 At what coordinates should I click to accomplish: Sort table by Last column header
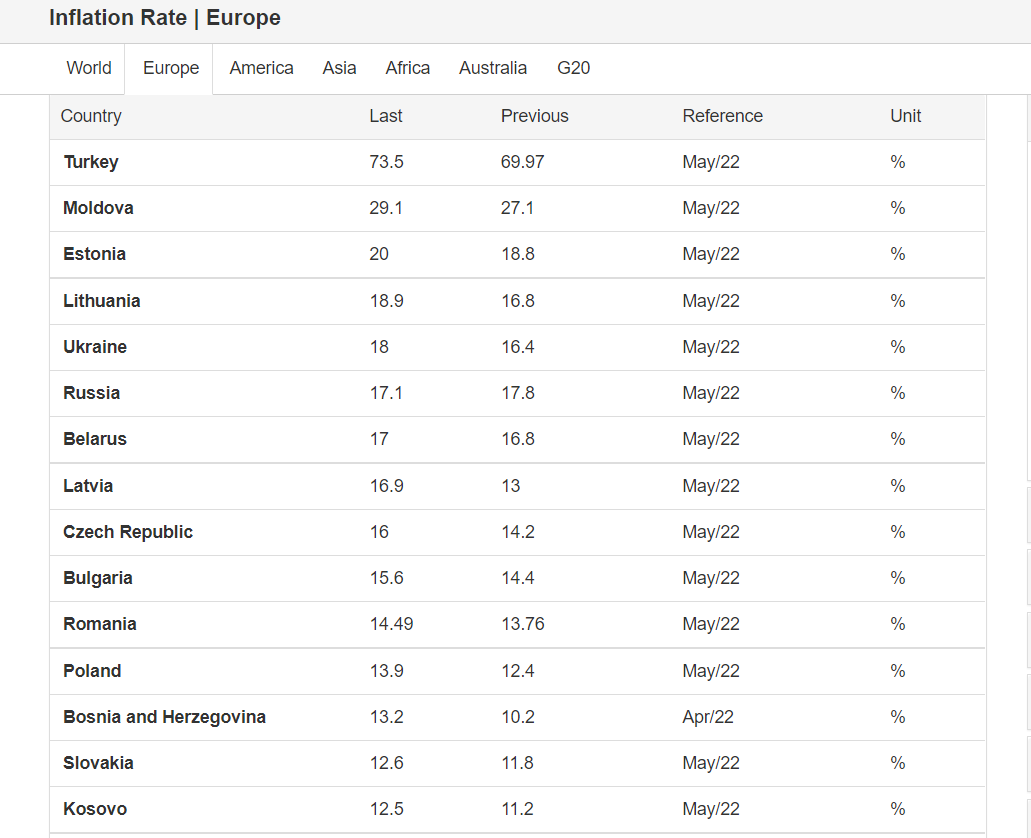point(386,116)
